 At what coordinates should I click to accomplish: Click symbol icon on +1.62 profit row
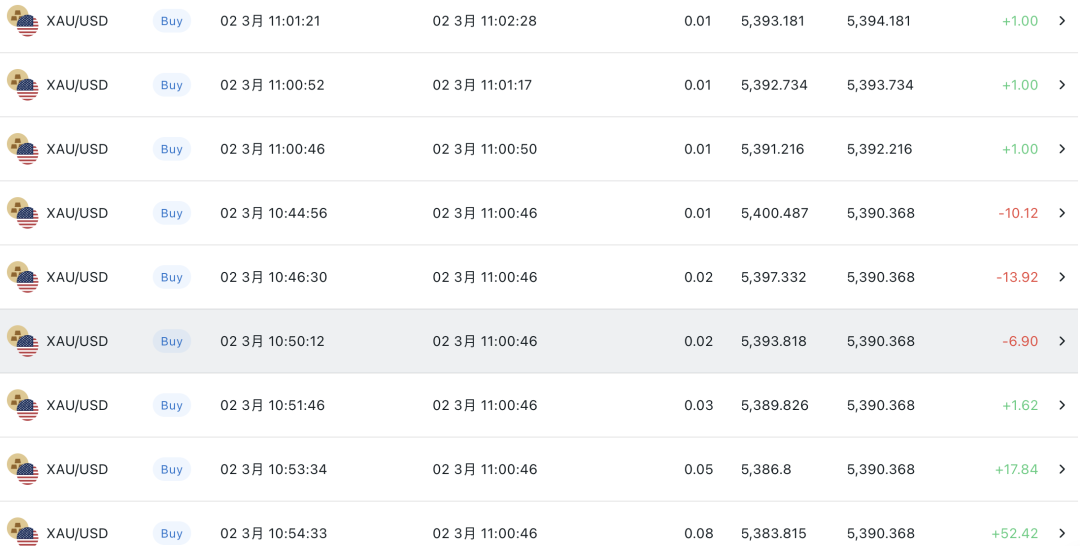[22, 405]
